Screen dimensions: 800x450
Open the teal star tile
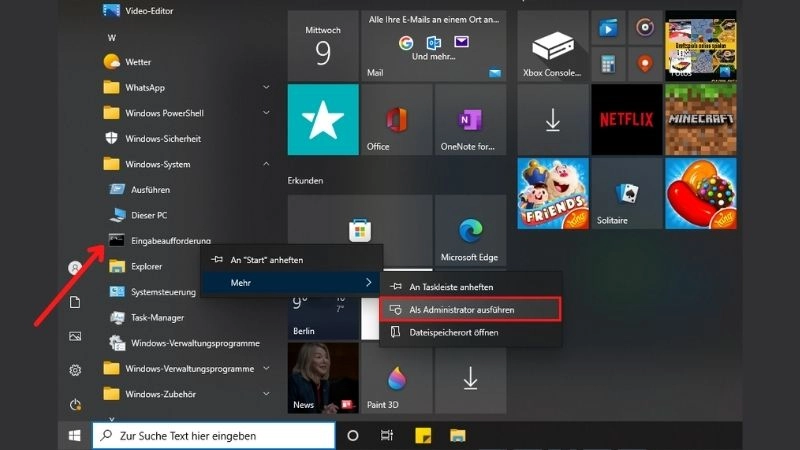click(323, 119)
